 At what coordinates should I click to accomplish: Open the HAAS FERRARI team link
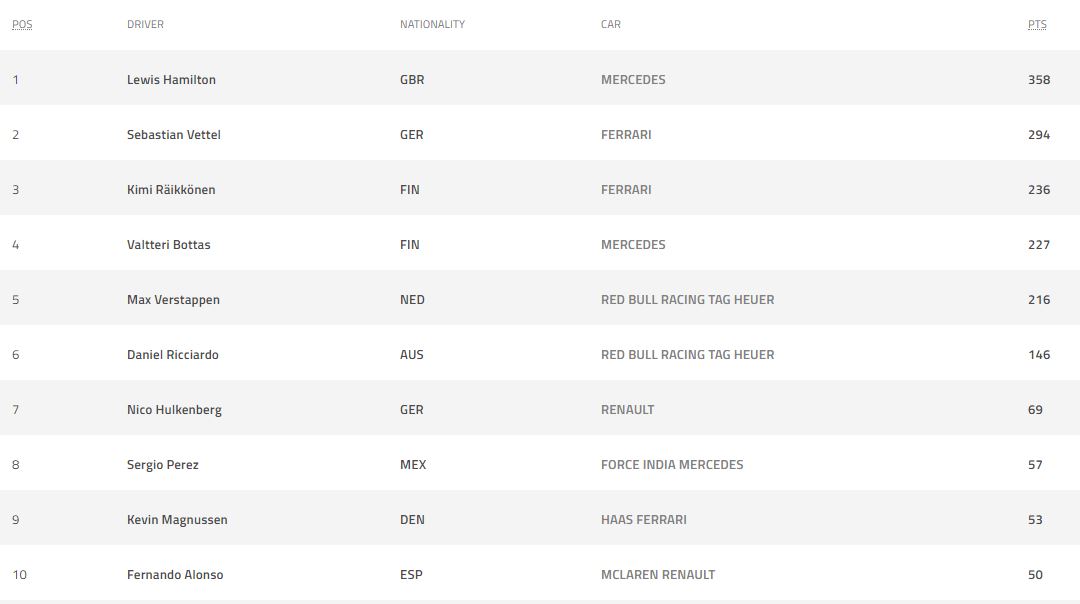644,520
